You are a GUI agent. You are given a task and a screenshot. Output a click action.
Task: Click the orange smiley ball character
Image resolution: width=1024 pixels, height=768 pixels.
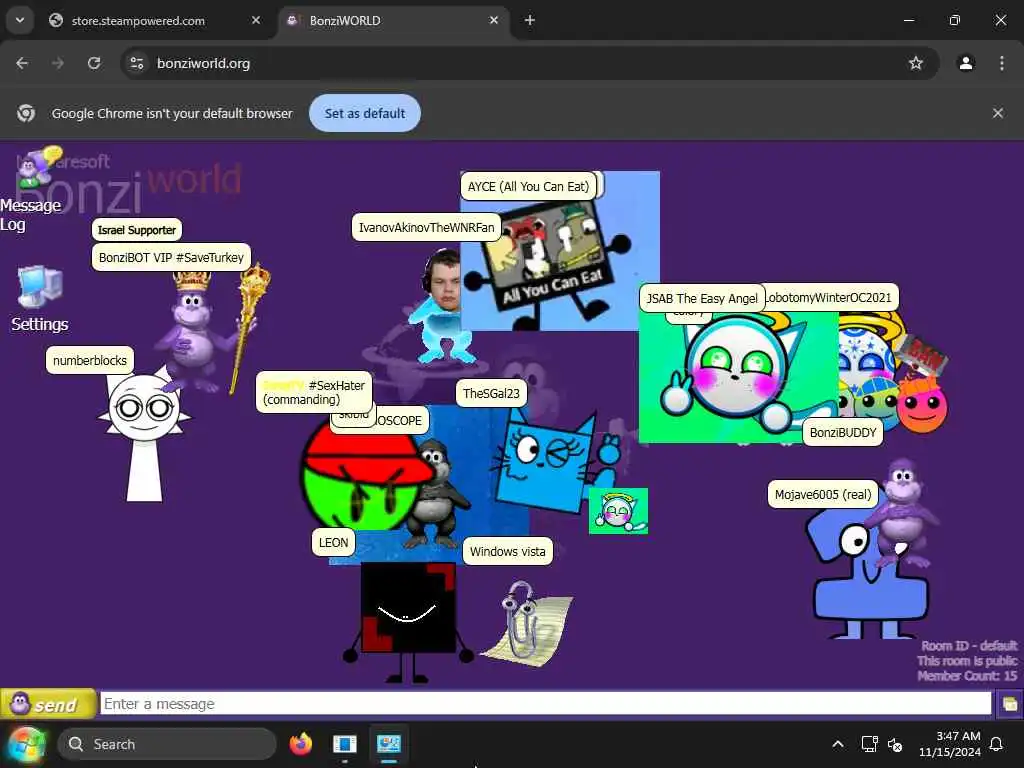coord(921,405)
